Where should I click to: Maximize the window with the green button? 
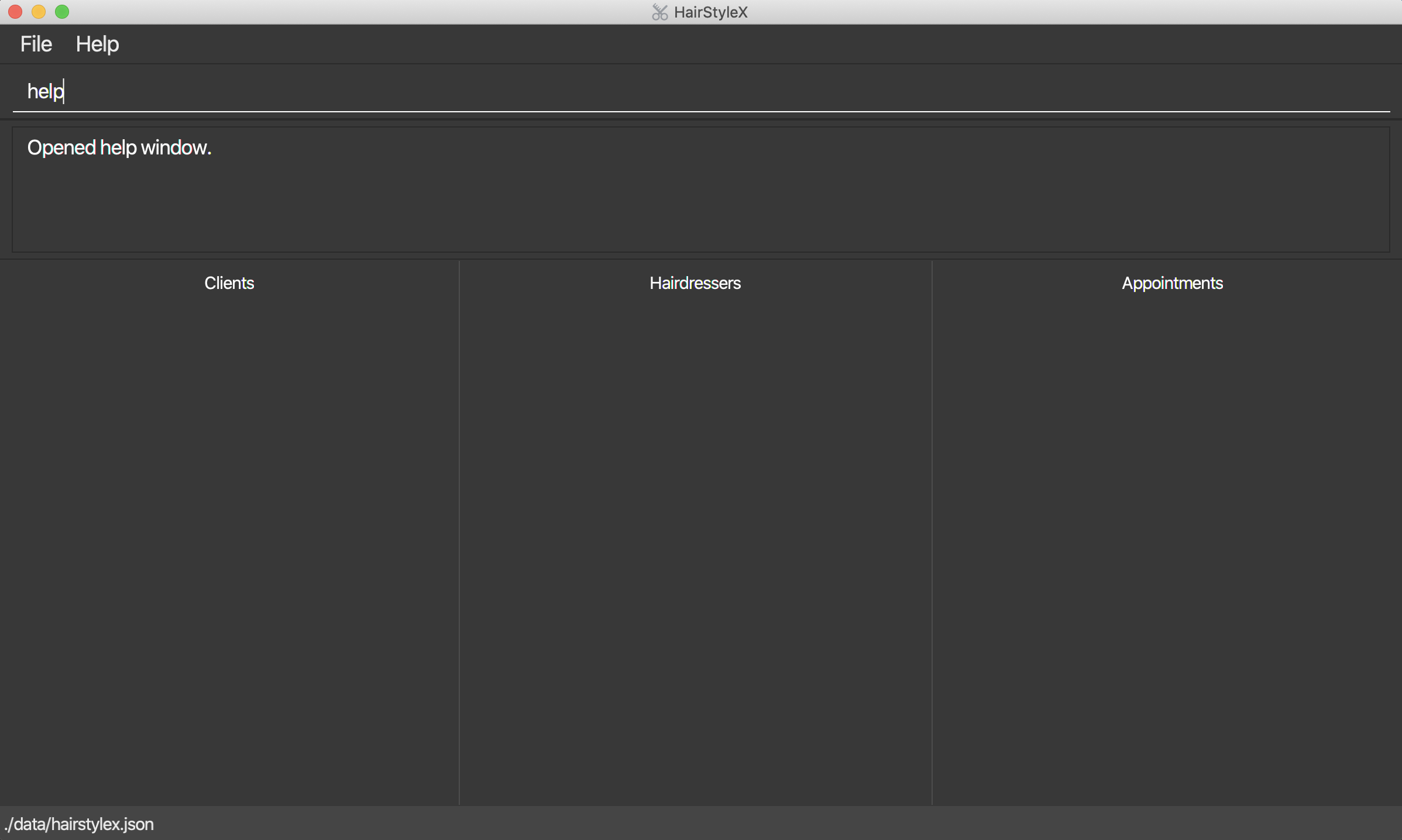pos(62,12)
